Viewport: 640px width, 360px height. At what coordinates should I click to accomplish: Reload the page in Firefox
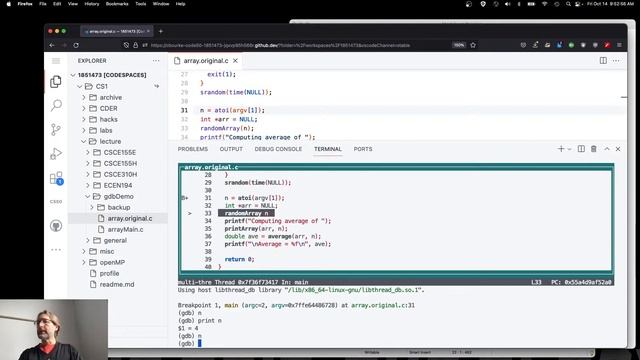click(x=76, y=45)
